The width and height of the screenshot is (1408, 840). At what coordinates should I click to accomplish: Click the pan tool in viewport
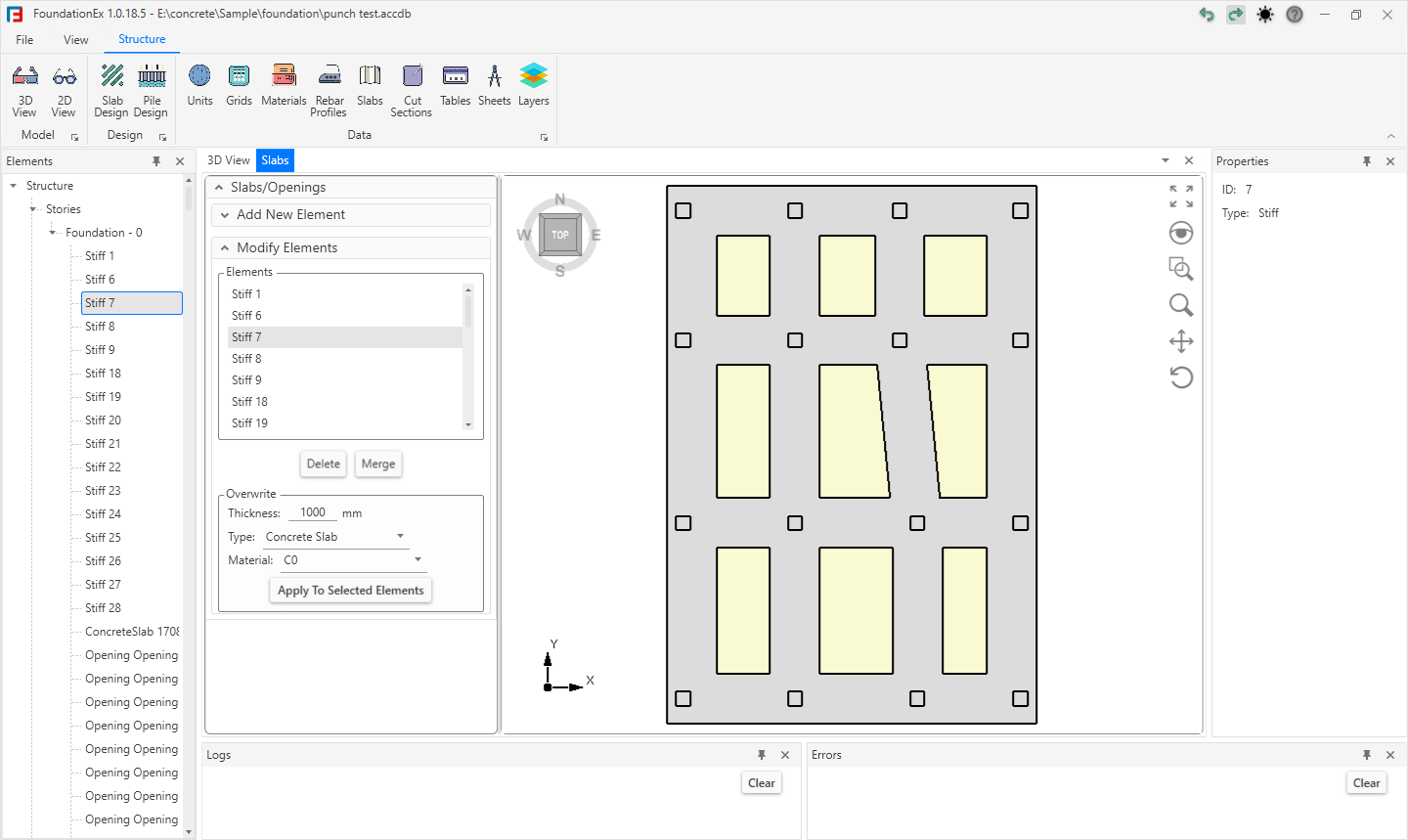[1181, 341]
